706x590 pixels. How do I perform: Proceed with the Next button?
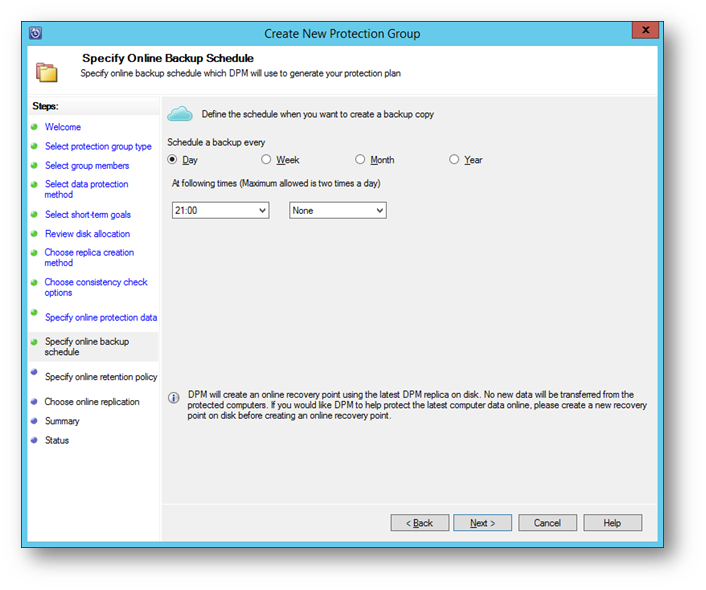pos(482,523)
